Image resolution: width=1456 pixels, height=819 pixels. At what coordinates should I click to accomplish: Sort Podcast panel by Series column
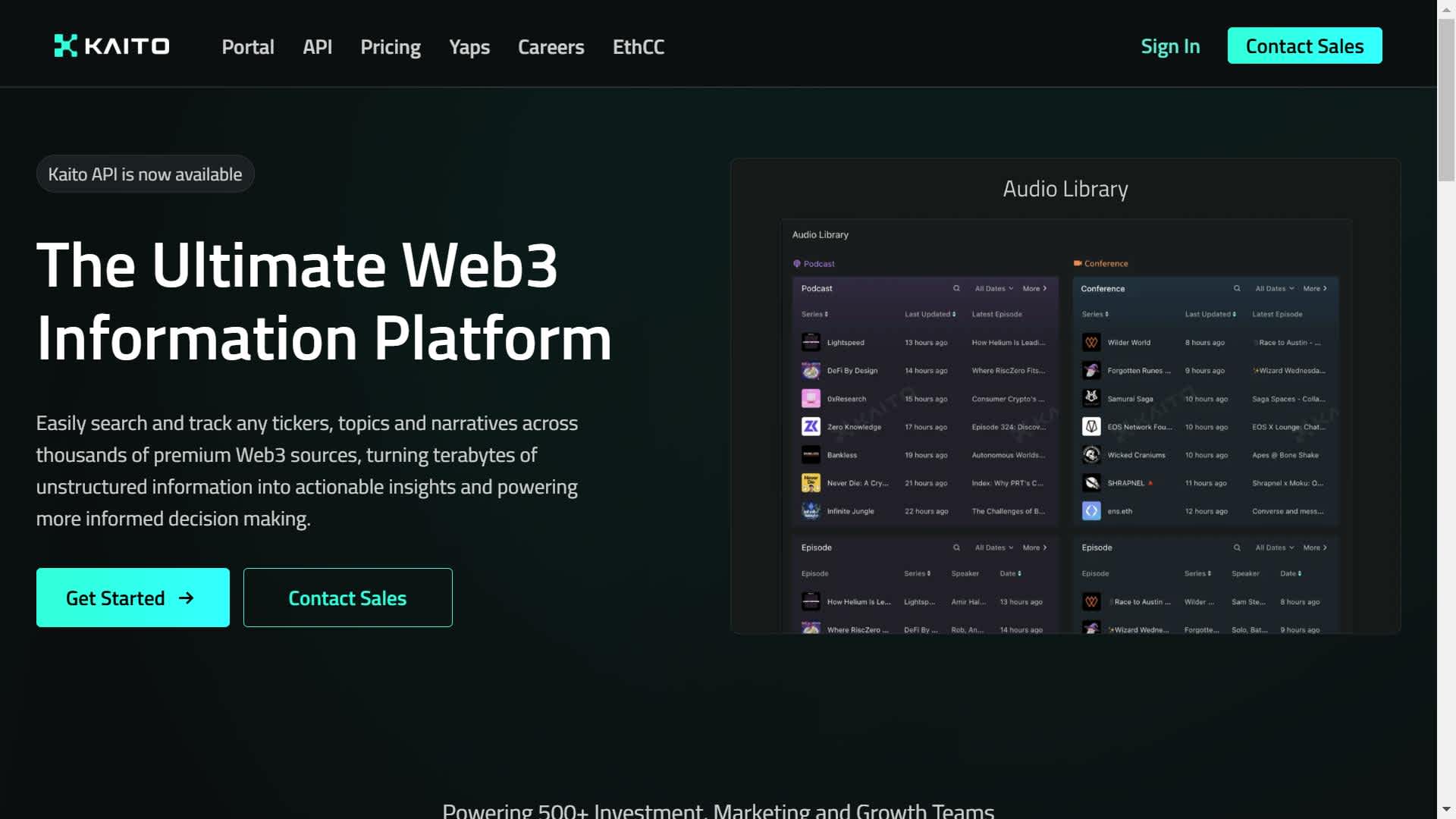point(814,314)
